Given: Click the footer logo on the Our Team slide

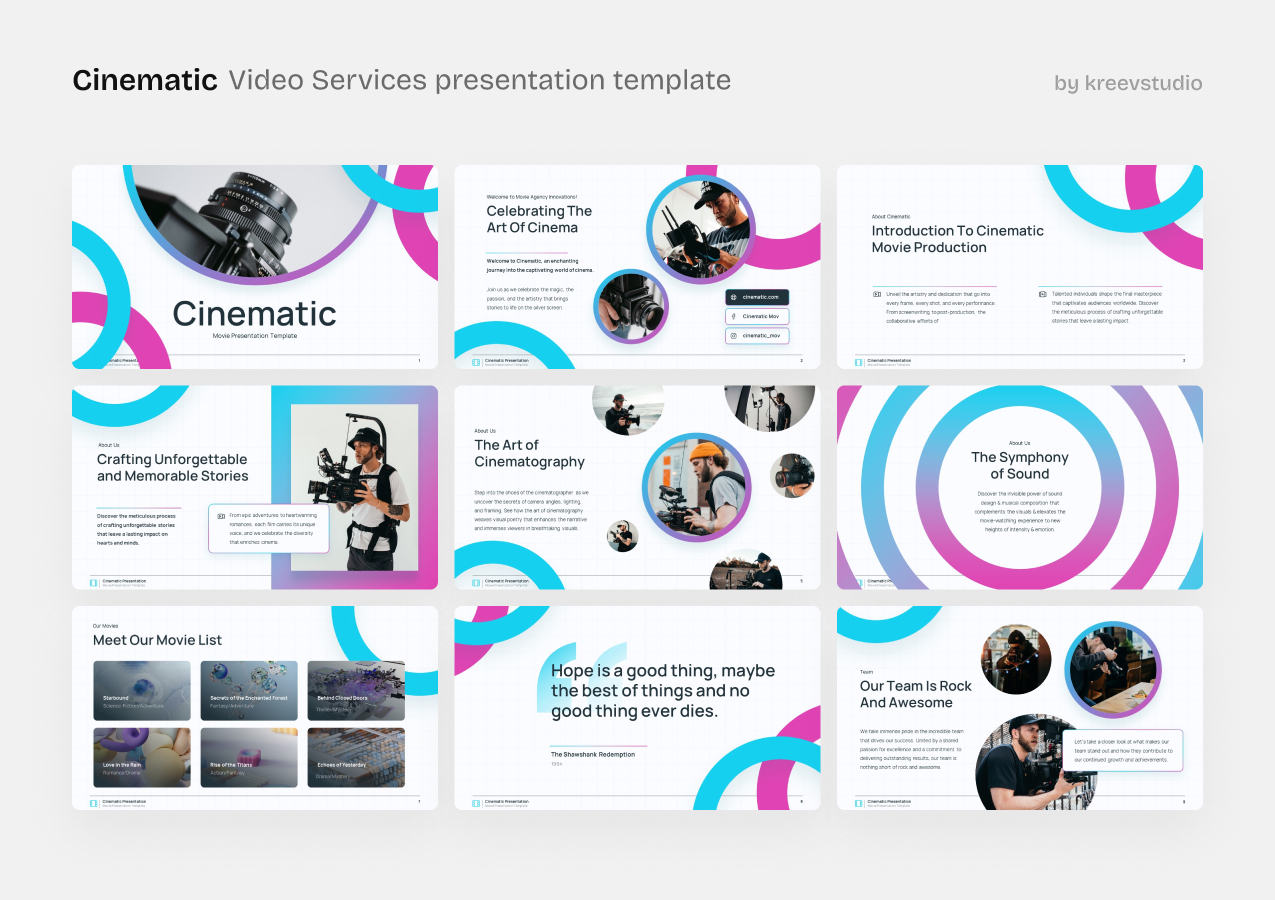Looking at the screenshot, I should 861,801.
